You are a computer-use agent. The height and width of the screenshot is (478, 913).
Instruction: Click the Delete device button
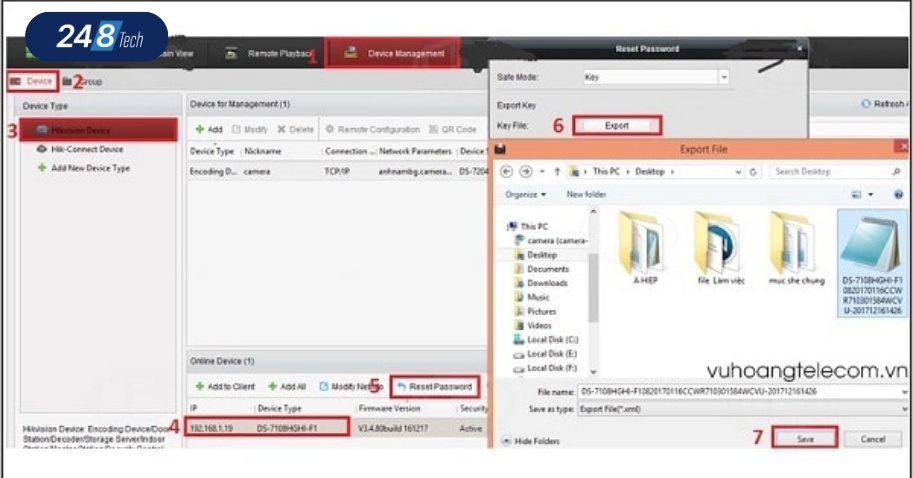point(295,129)
